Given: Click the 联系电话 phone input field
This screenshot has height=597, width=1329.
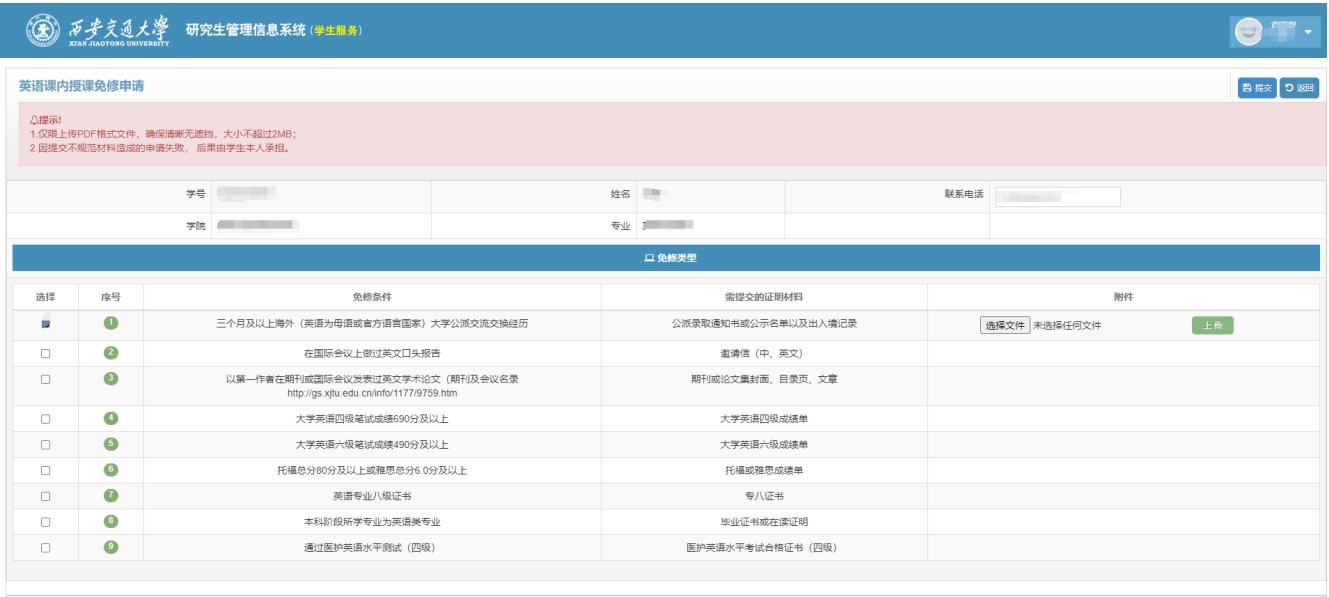Looking at the screenshot, I should [x=1058, y=197].
